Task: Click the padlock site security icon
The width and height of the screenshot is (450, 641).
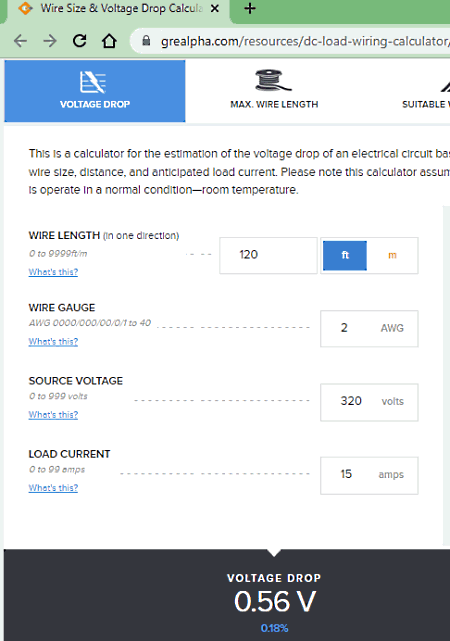Action: (x=146, y=40)
